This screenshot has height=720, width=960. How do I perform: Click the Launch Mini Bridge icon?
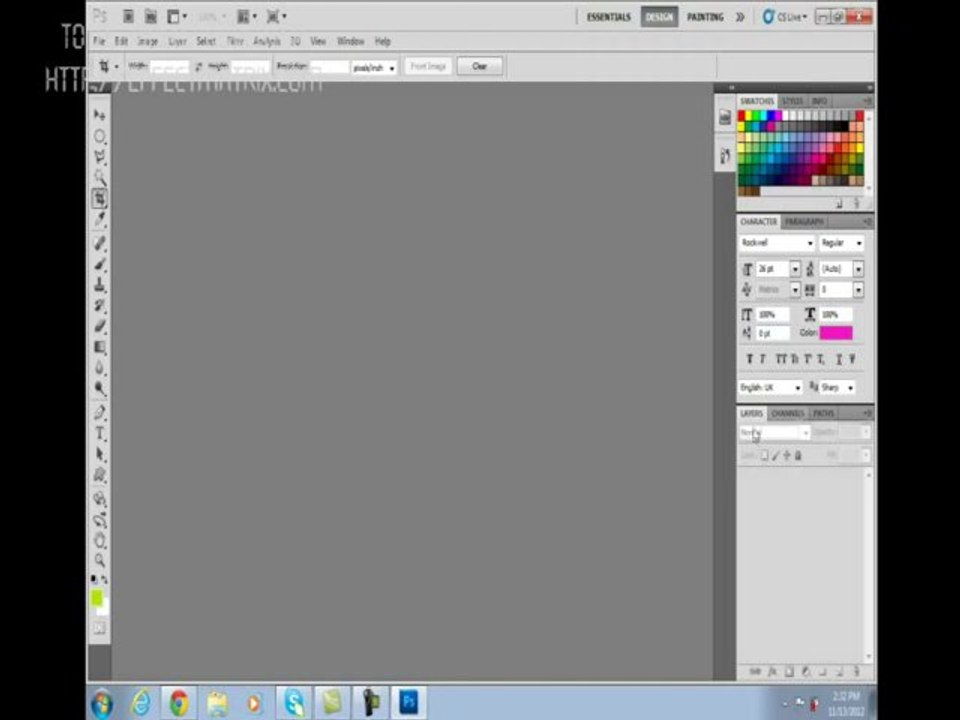click(151, 17)
